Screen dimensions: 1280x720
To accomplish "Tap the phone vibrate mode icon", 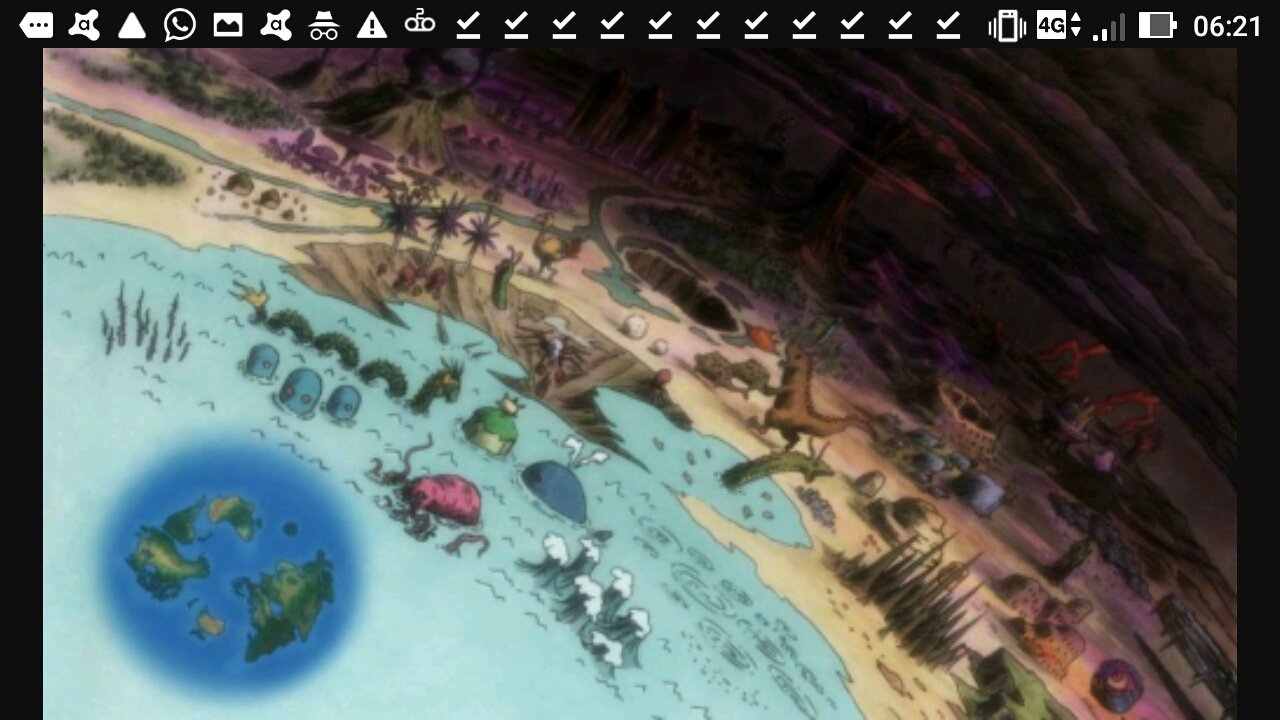I will [1008, 25].
